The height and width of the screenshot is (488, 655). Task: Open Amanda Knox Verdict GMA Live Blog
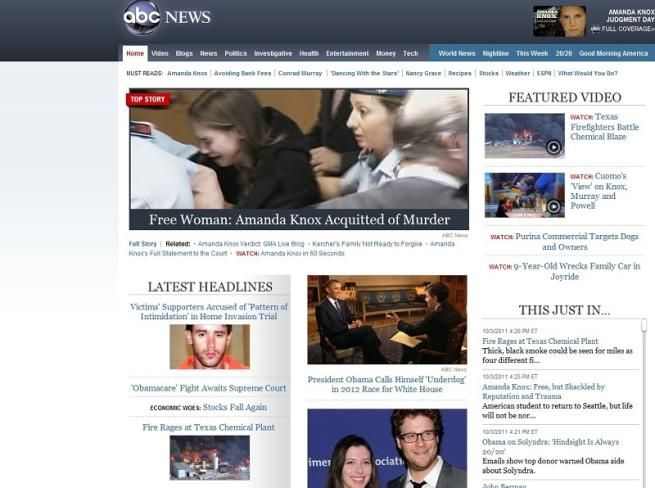pyautogui.click(x=251, y=244)
